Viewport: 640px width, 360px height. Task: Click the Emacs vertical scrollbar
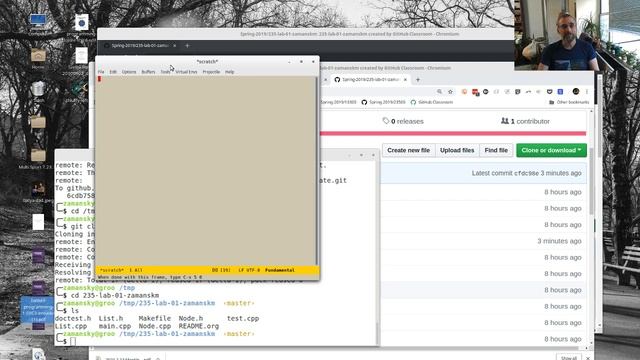[x=317, y=171]
